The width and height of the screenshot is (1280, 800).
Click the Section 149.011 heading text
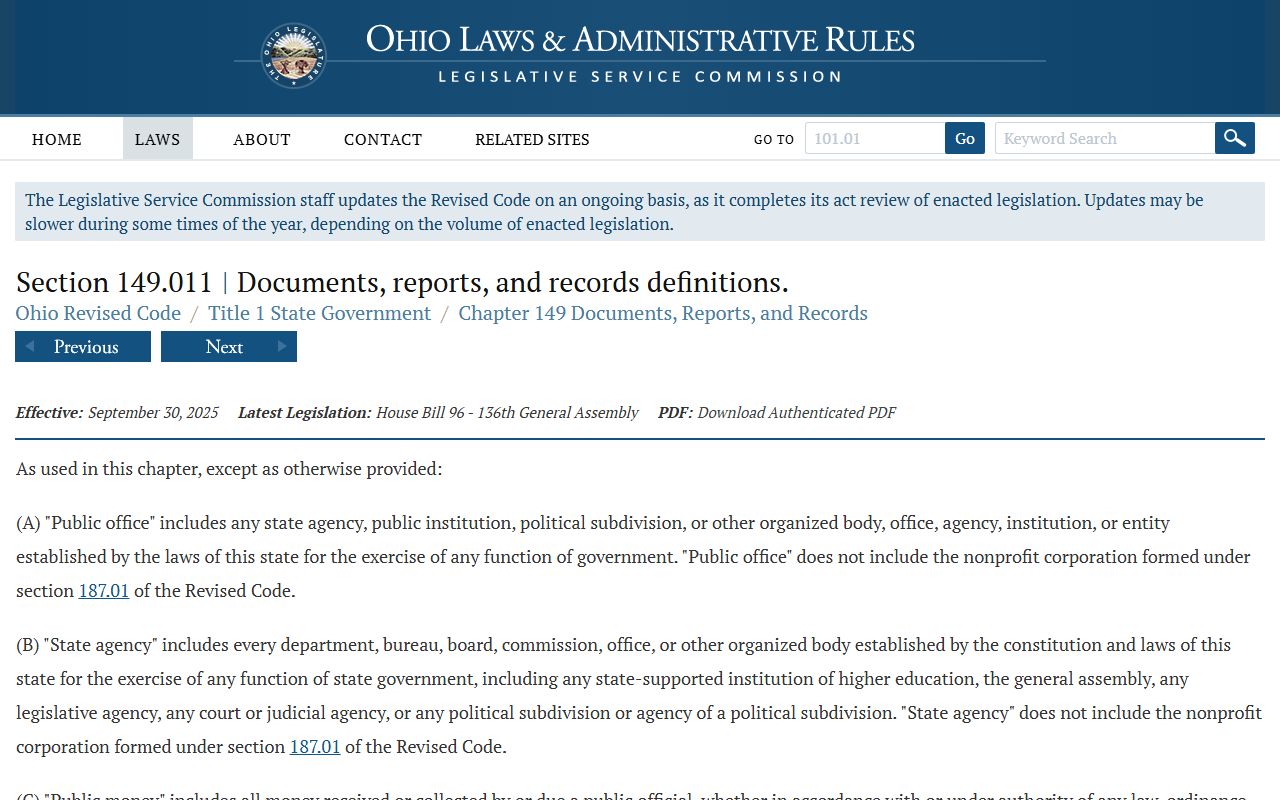pos(402,282)
